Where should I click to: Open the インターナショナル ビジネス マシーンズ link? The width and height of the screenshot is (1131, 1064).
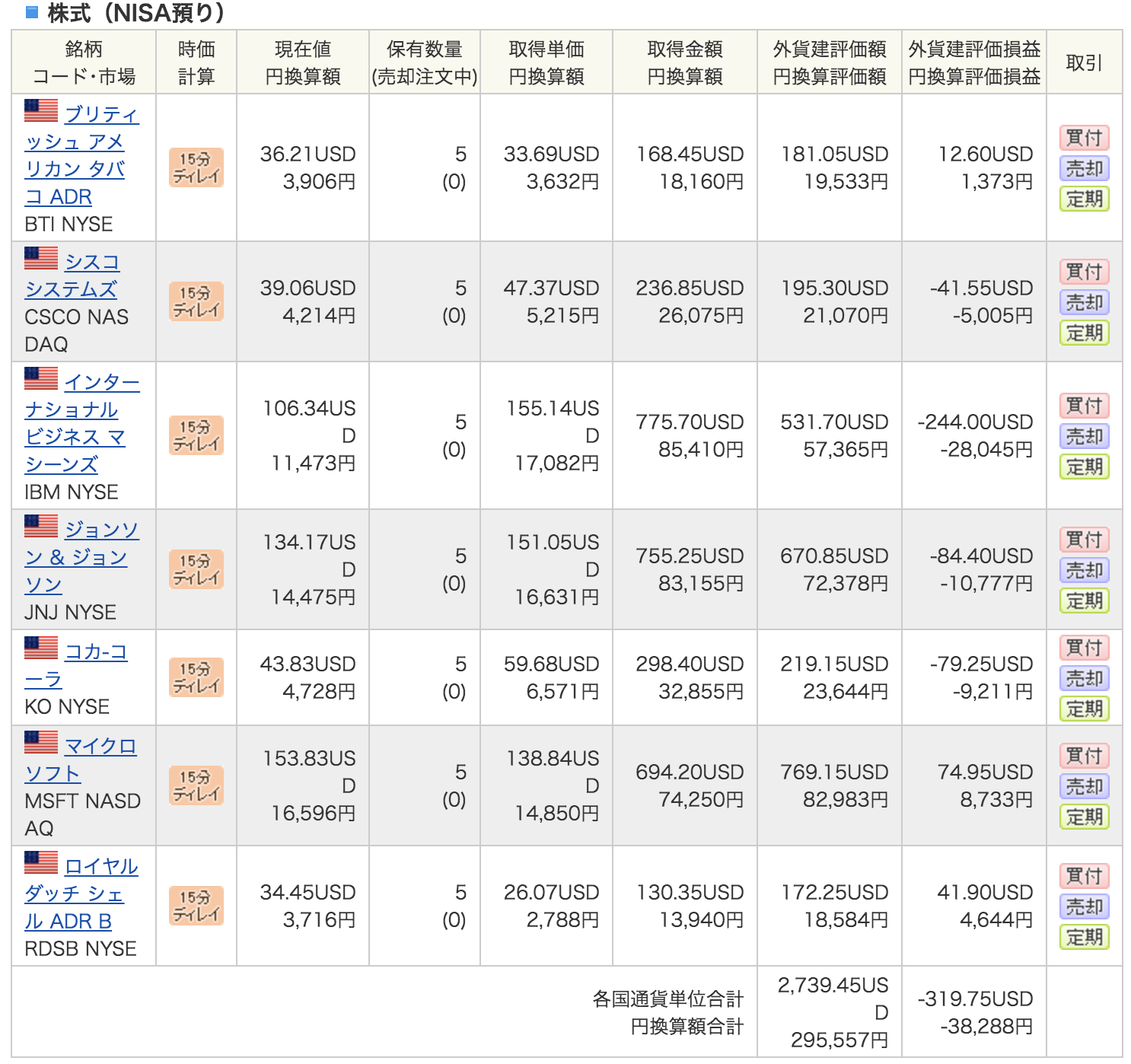[82, 424]
